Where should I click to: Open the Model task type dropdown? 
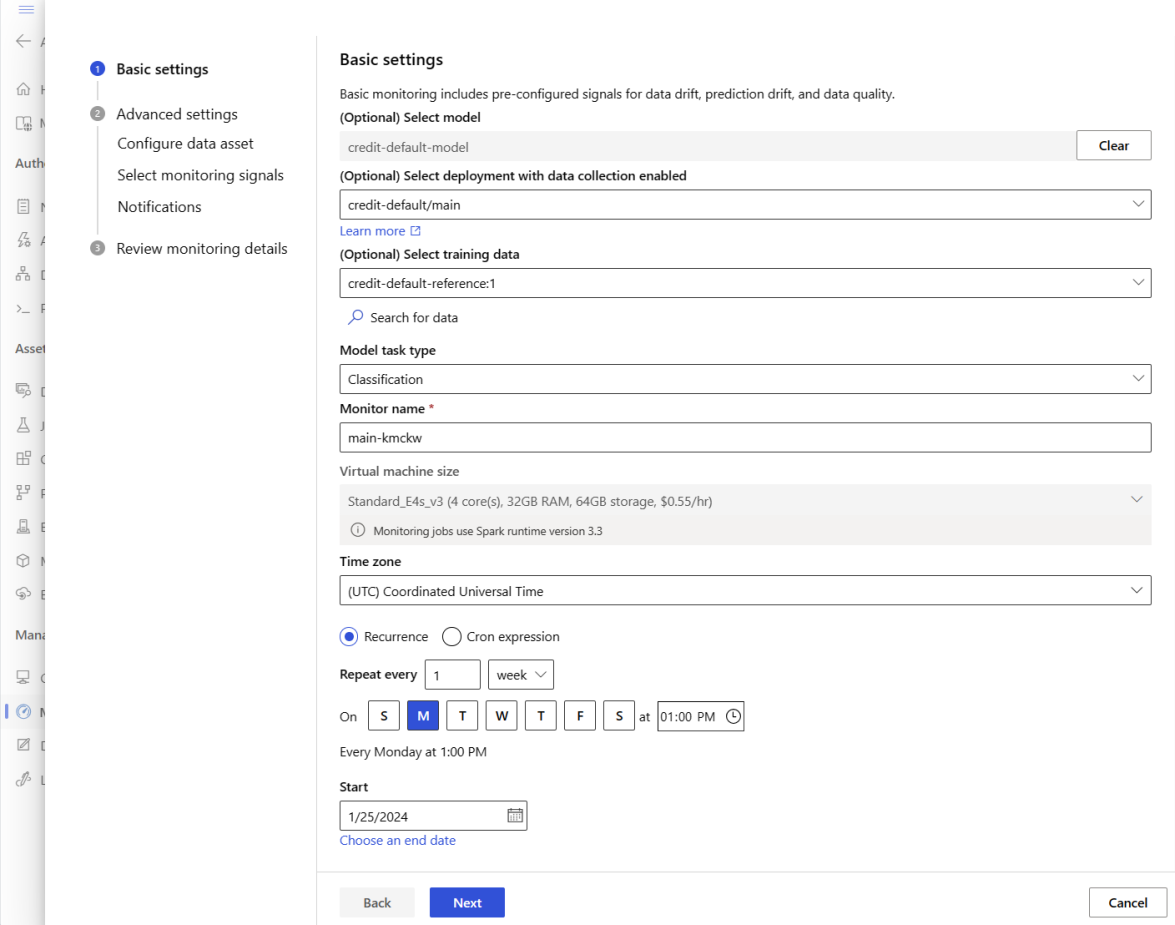[x=744, y=379]
